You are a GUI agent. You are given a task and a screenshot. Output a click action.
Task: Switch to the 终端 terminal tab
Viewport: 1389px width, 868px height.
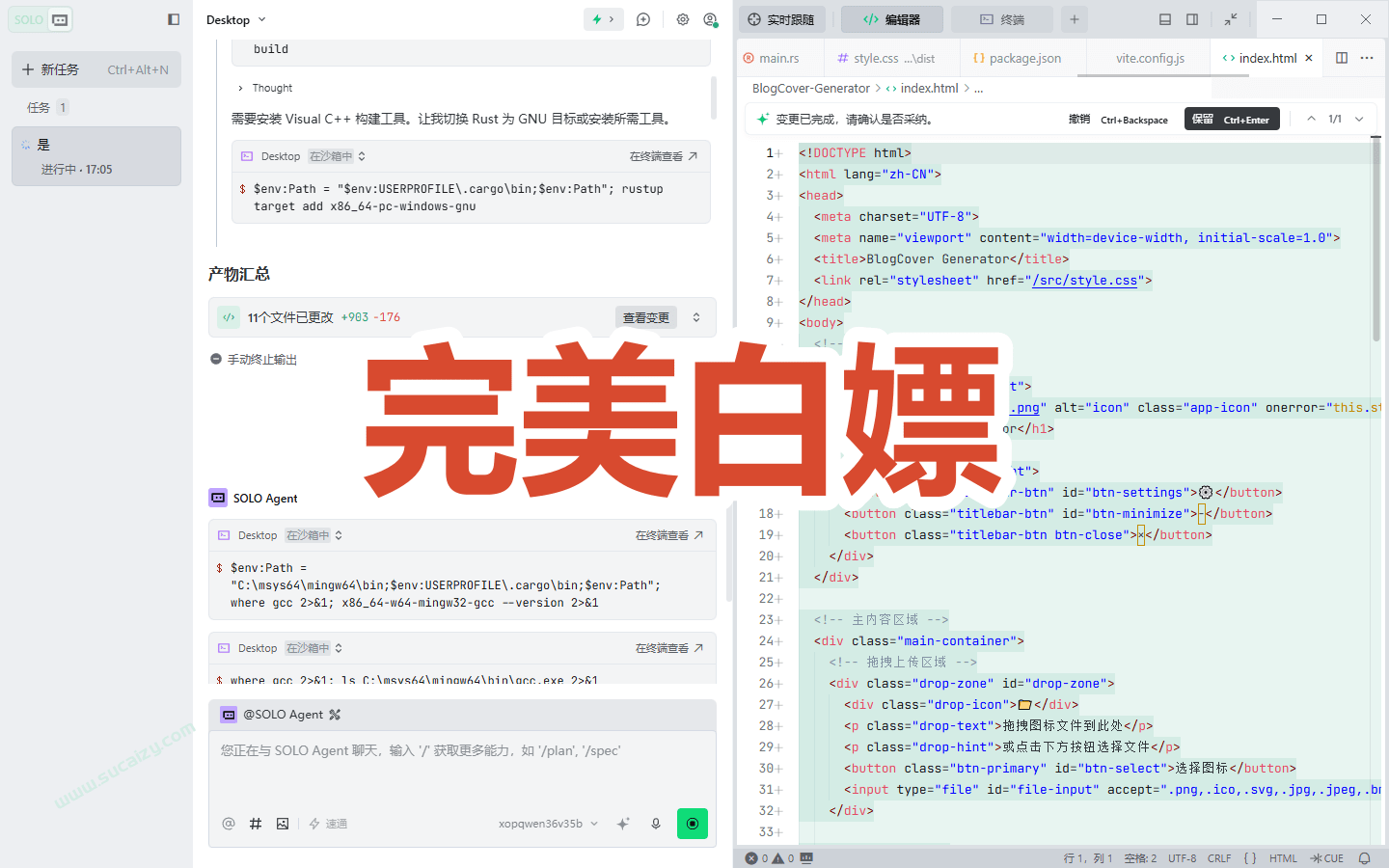[x=1002, y=19]
